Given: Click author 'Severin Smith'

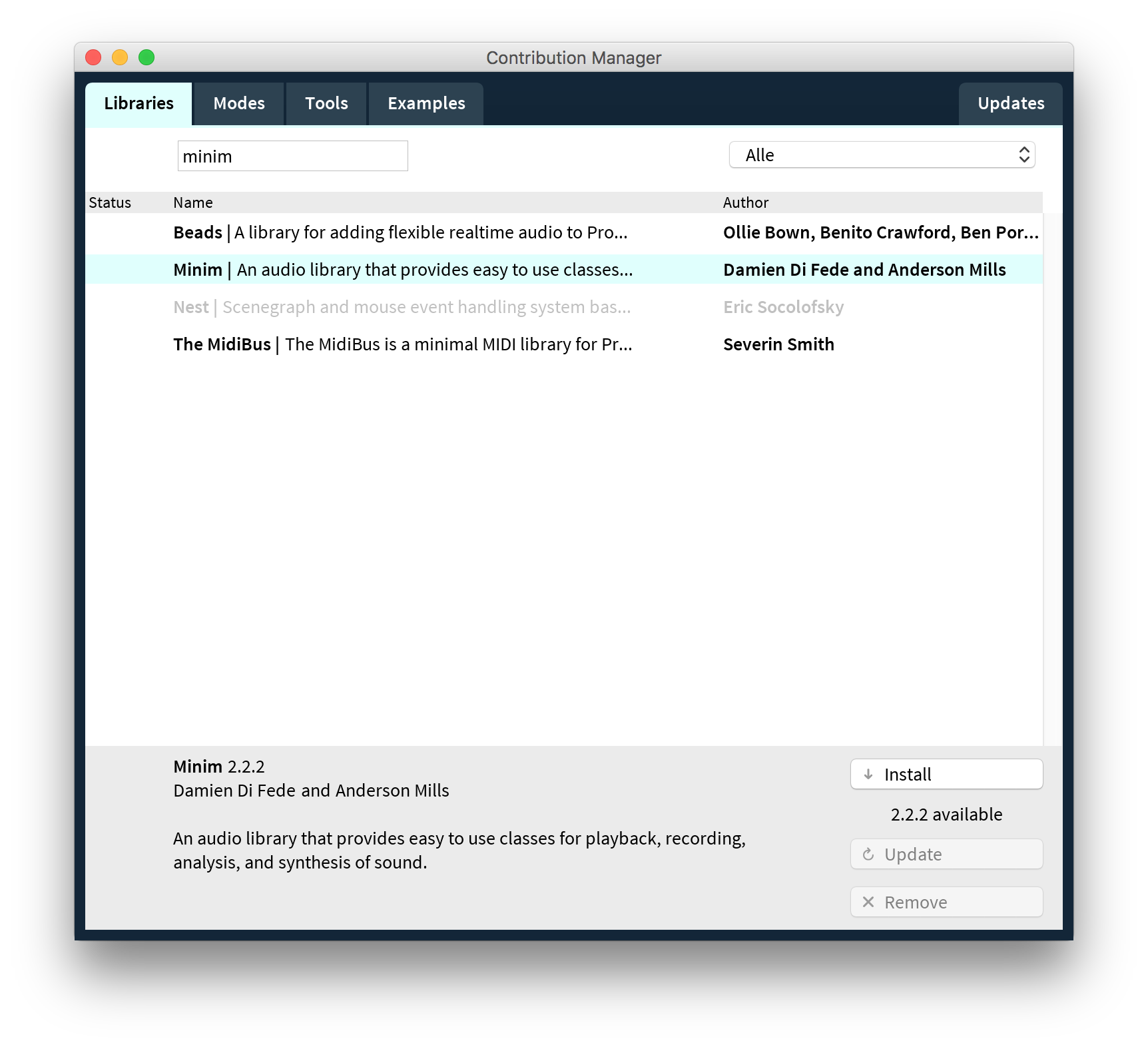Looking at the screenshot, I should tap(778, 344).
